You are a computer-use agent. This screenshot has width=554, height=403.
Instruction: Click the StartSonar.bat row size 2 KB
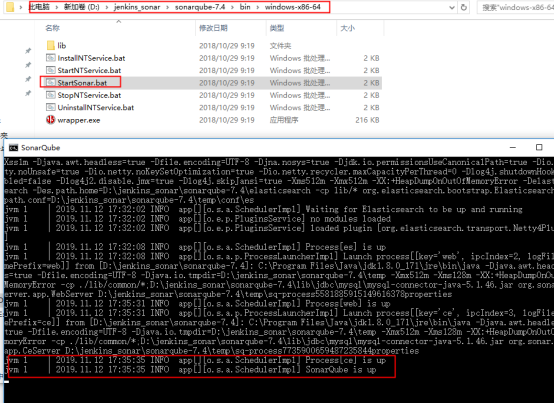[x=371, y=83]
